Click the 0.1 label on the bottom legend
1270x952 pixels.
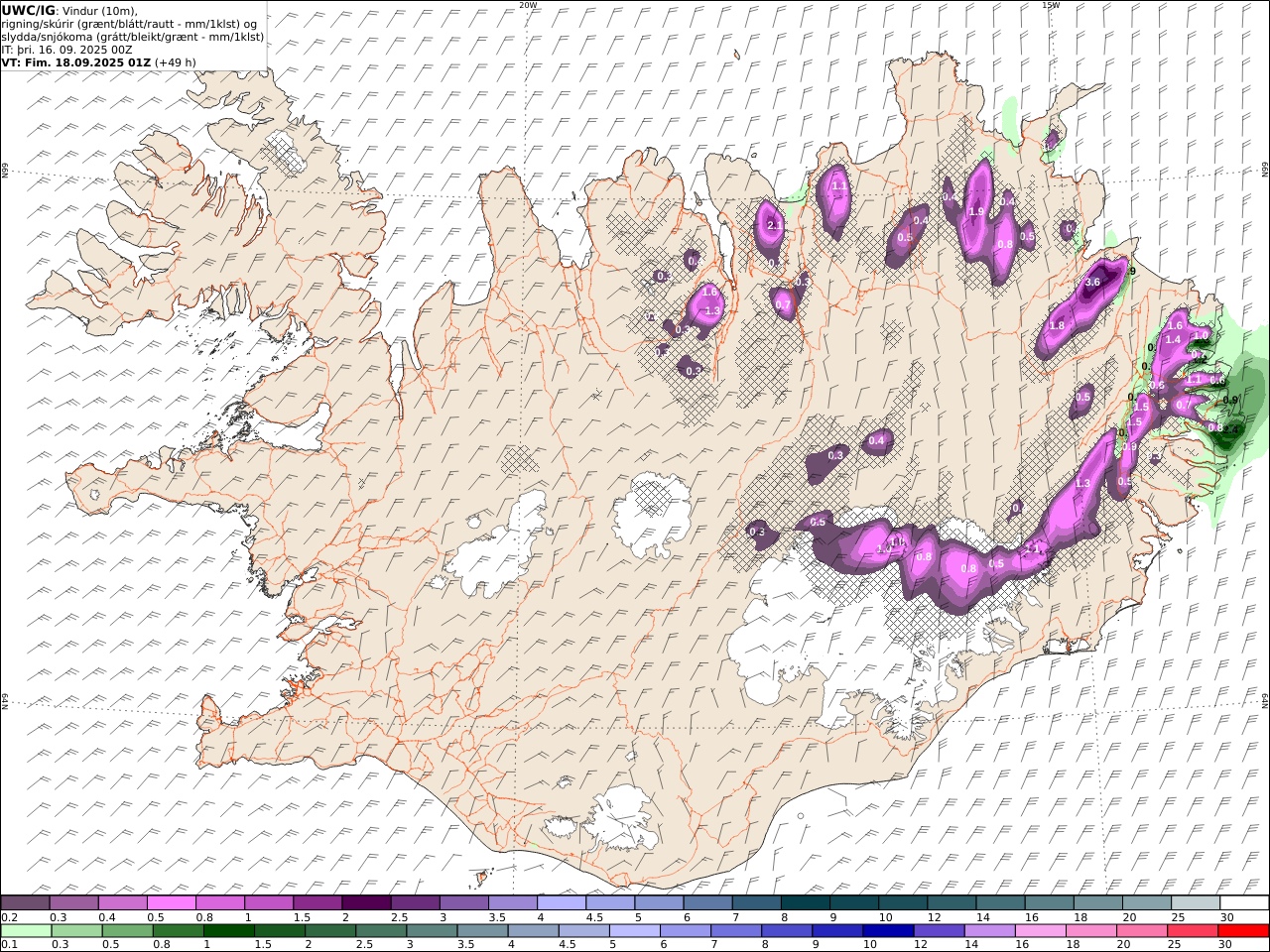8,944
